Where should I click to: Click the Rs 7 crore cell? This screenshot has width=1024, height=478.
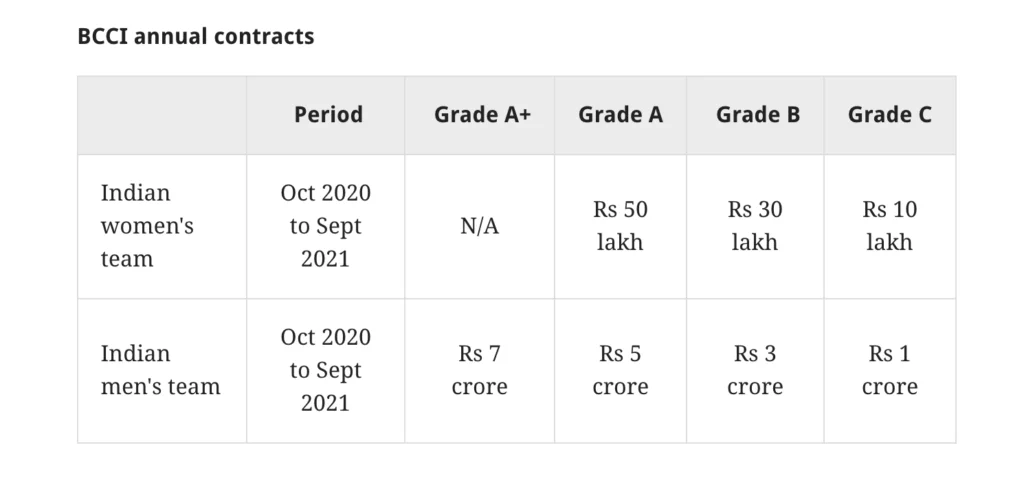(x=479, y=370)
